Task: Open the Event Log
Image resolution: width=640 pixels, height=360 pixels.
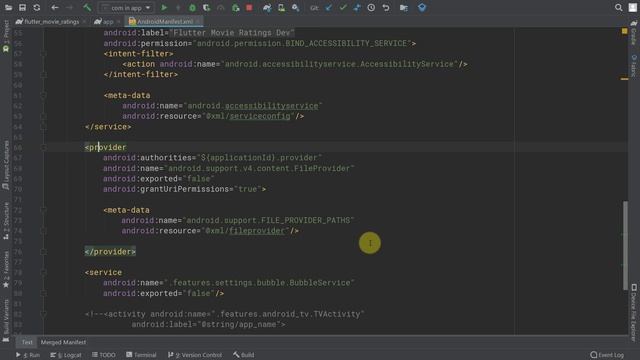Action: point(607,355)
